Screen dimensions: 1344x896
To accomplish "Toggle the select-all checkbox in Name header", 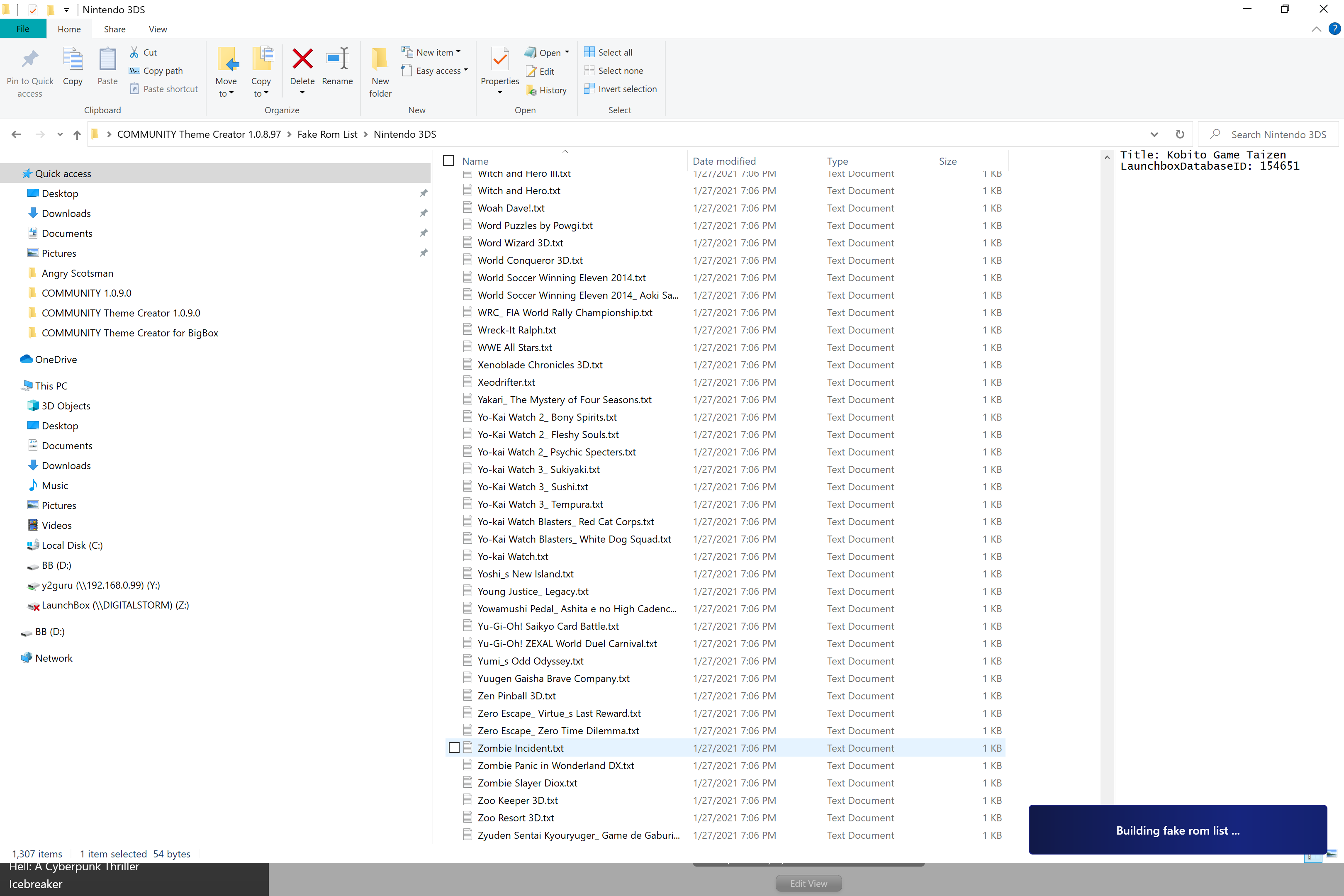I will 448,161.
